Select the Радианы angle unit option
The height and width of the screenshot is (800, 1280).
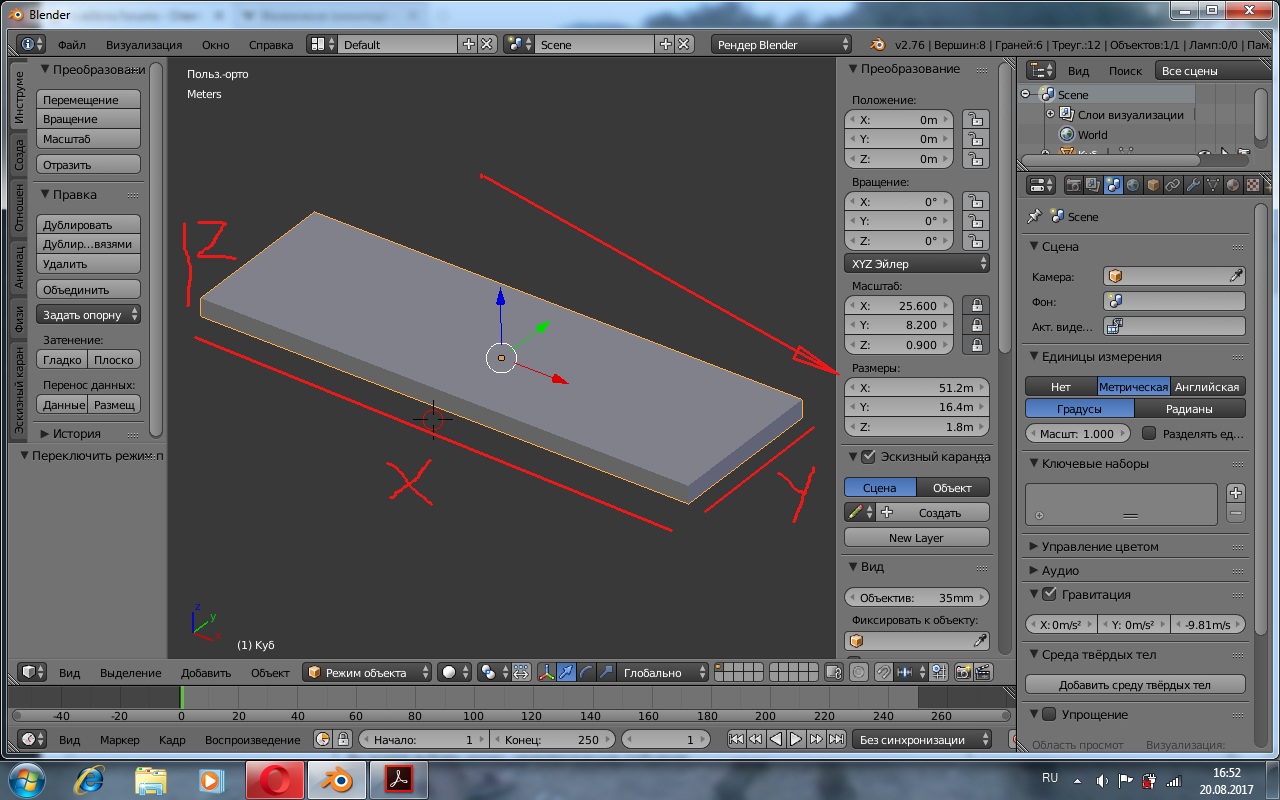pyautogui.click(x=1189, y=409)
